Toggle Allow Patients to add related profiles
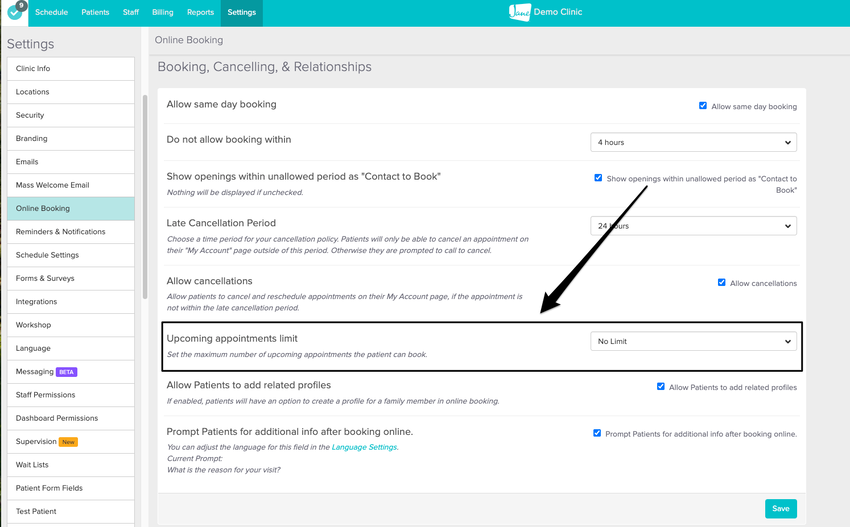Screen dimensions: 850x527 660,387
